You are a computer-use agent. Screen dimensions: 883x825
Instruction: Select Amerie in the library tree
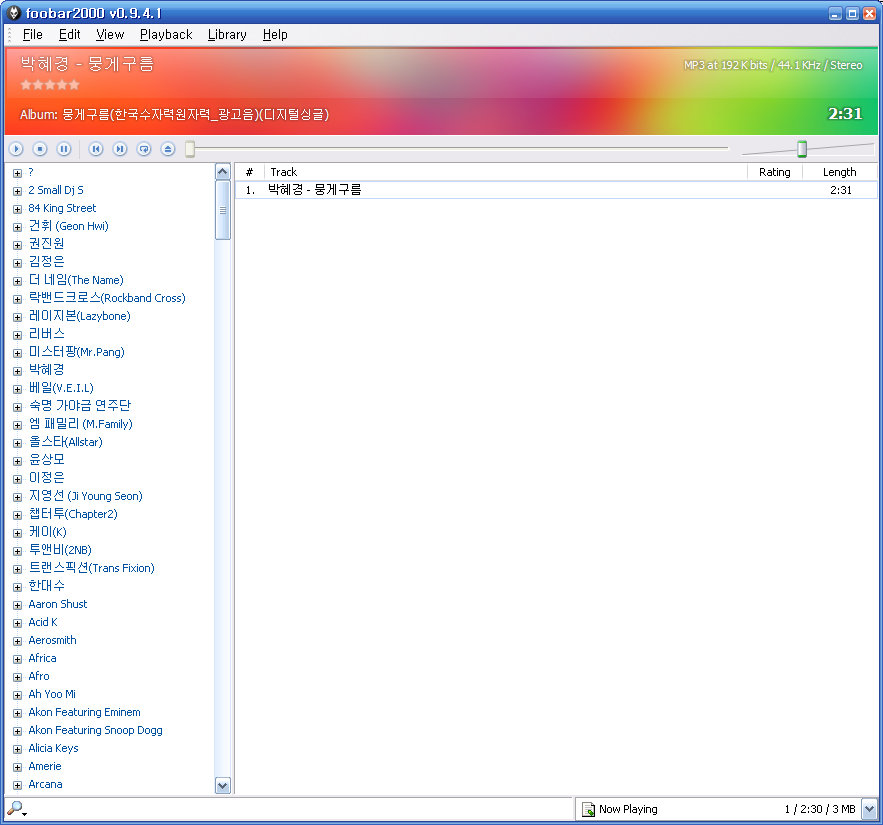44,766
